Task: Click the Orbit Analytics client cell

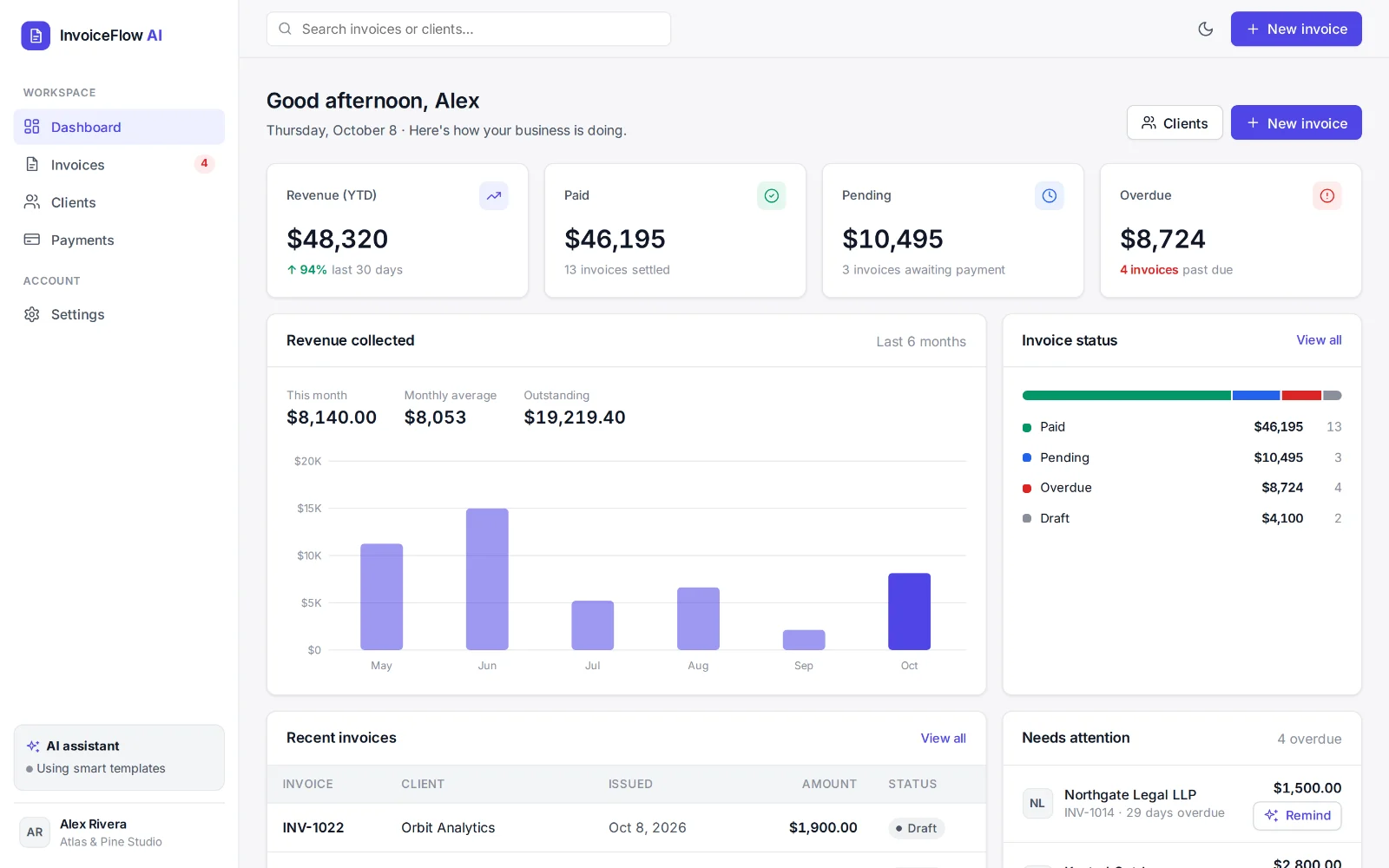Action: (448, 828)
